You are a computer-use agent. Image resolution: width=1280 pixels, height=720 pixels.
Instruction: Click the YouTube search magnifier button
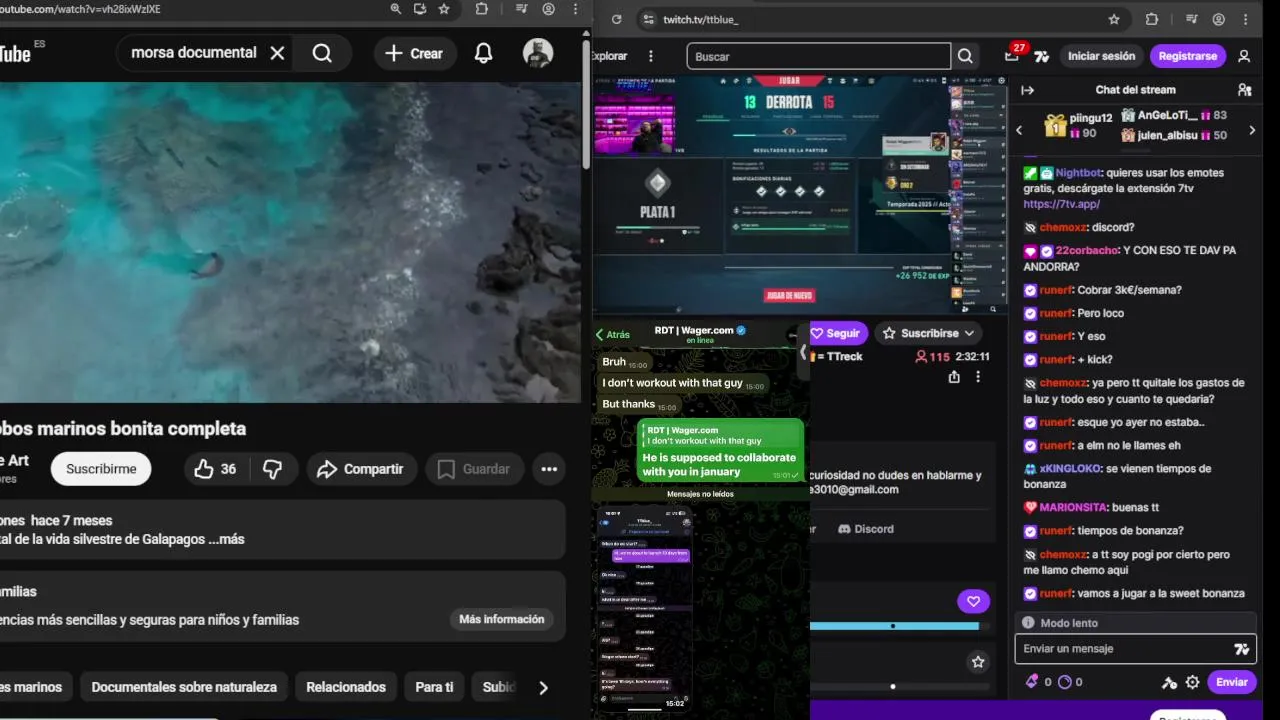point(322,53)
